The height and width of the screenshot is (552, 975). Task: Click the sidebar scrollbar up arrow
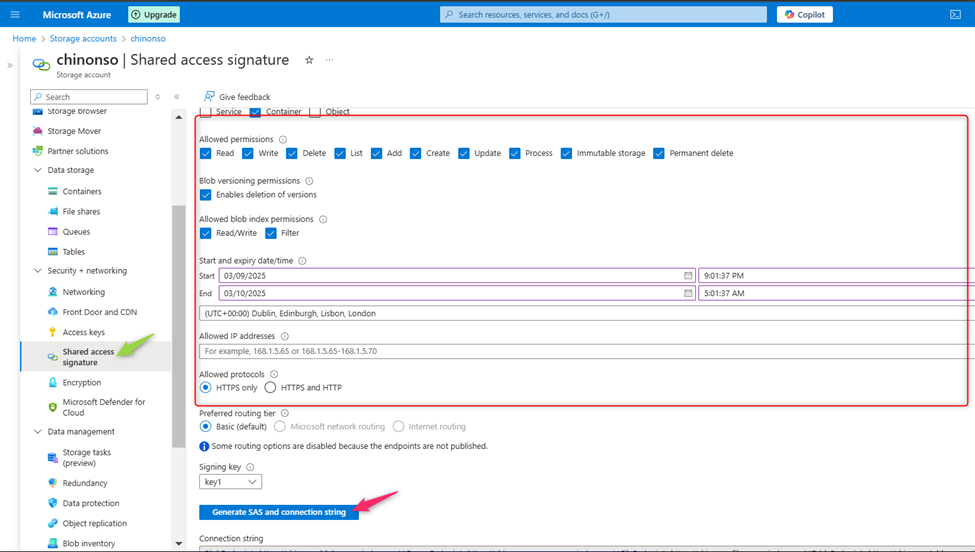pos(178,117)
